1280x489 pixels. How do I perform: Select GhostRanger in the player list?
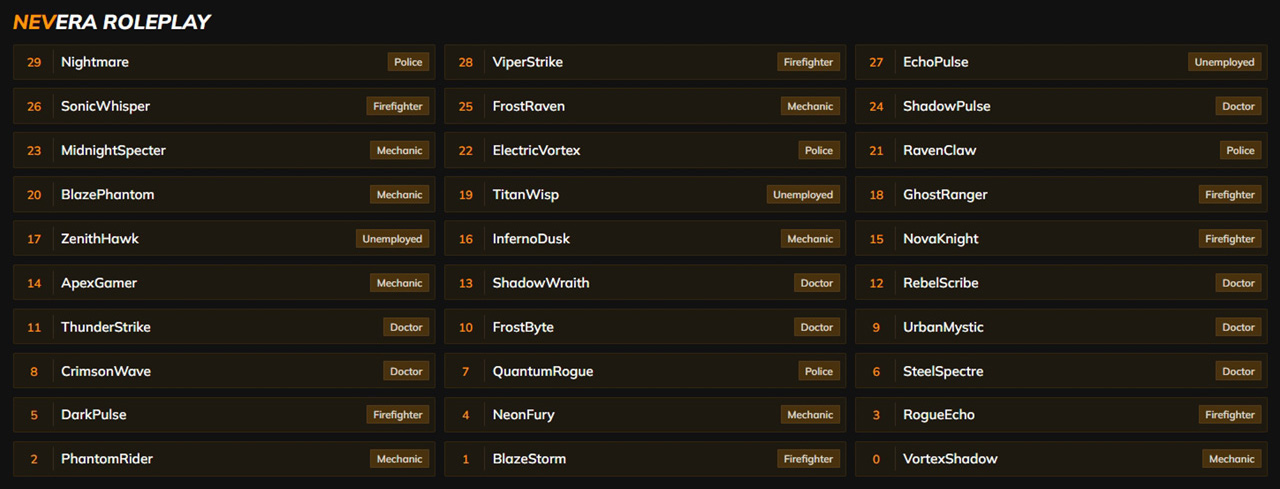[x=945, y=195]
